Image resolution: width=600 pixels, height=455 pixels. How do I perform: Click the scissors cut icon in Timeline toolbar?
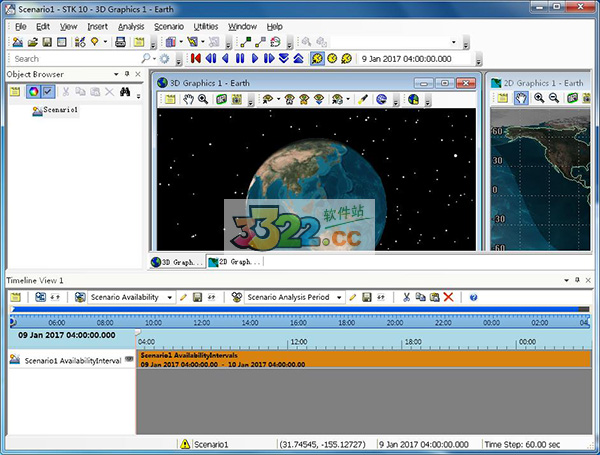pyautogui.click(x=406, y=297)
